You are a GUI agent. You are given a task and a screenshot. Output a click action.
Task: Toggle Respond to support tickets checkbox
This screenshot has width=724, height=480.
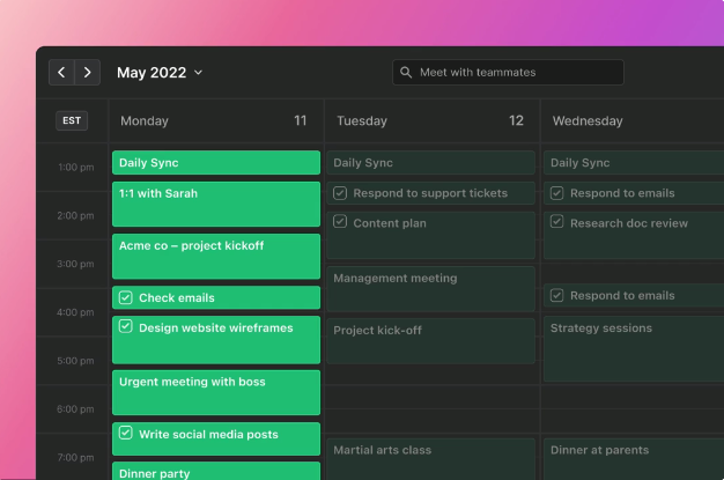pos(340,193)
